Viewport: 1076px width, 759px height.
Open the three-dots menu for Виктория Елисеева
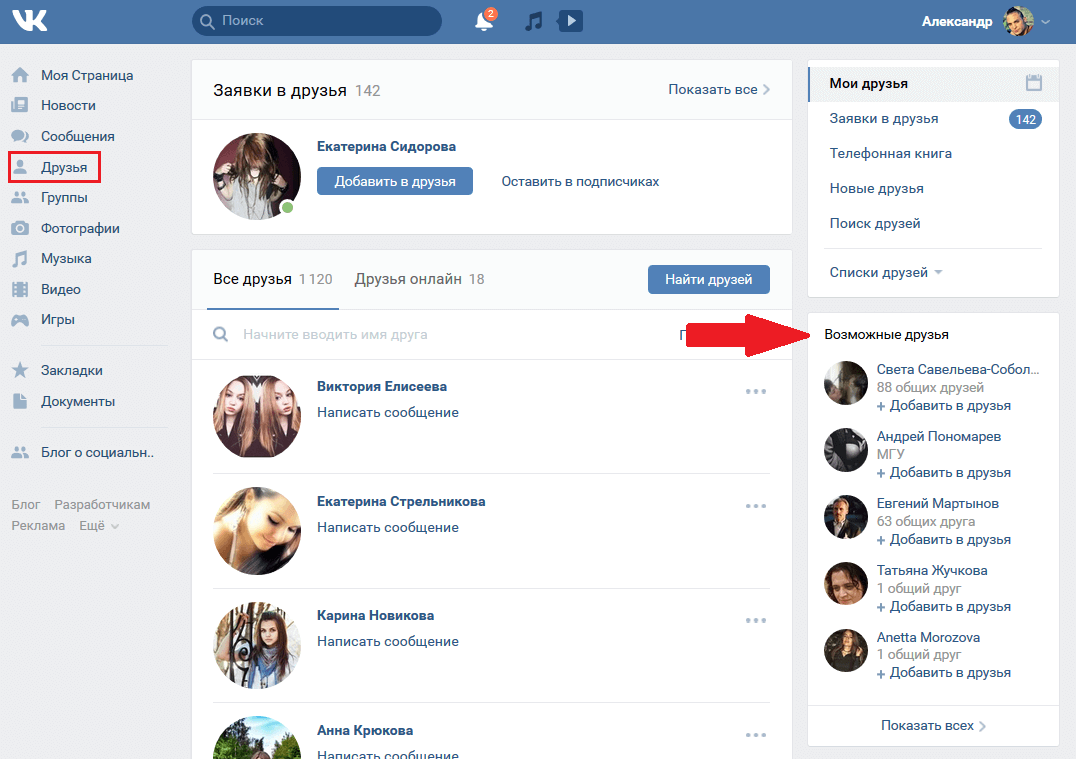point(756,391)
